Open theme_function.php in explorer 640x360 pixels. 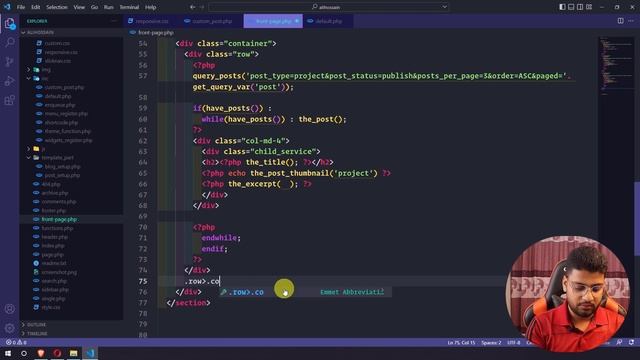67,131
